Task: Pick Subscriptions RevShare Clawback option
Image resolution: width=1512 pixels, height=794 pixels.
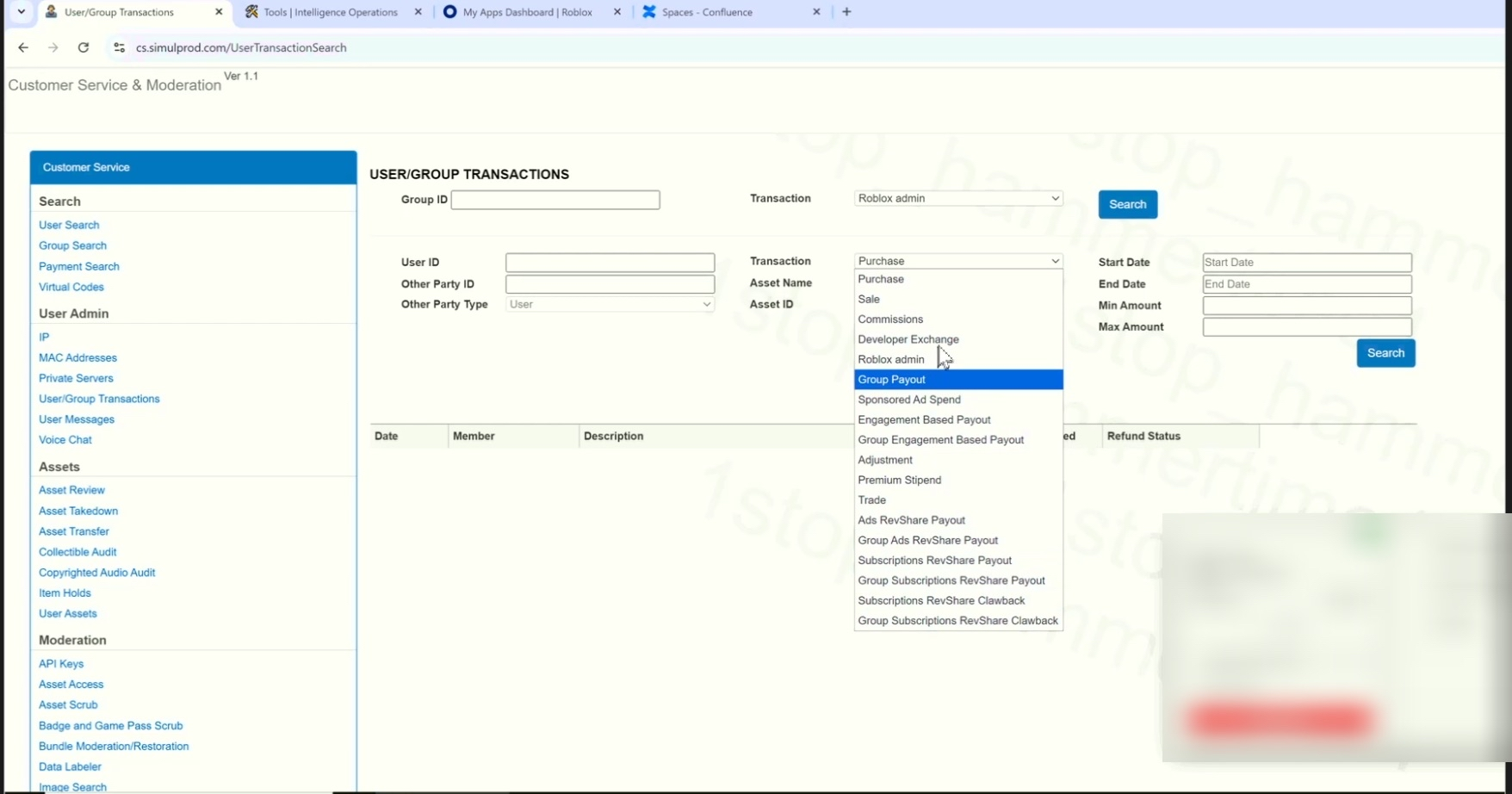Action: (x=958, y=600)
